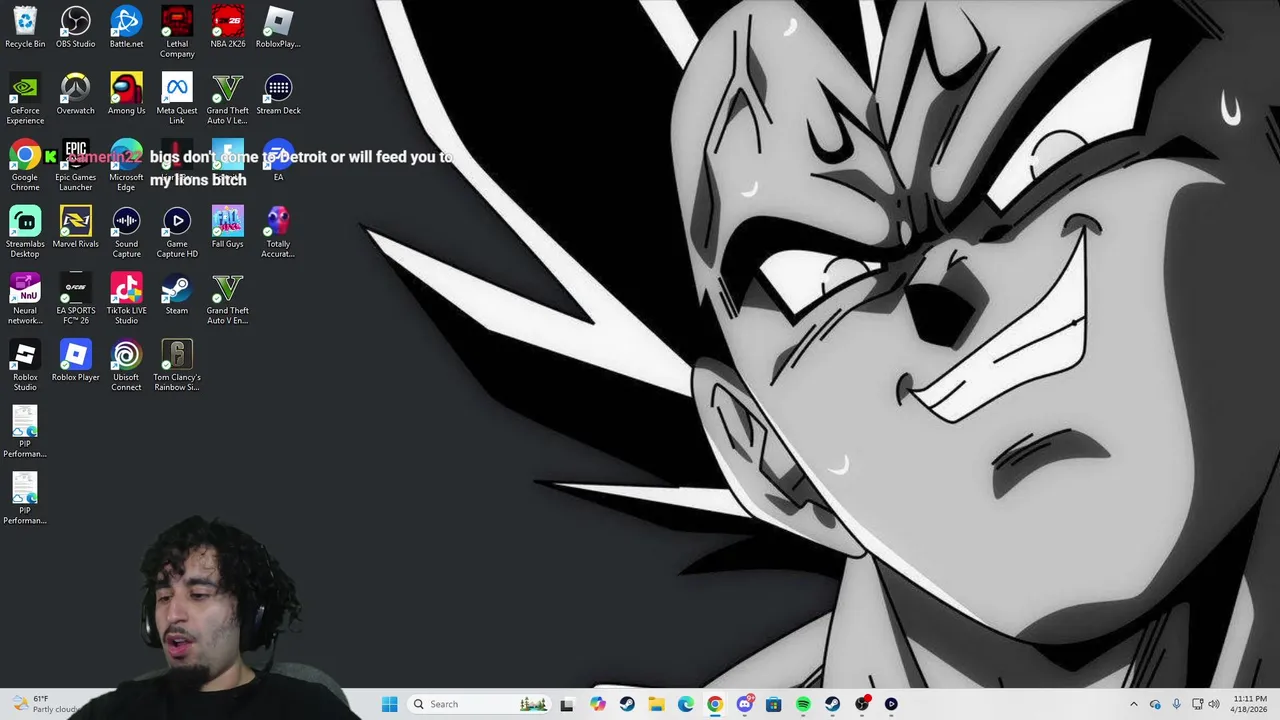Open Microsoft Store from the taskbar
1280x720 pixels.
773,704
